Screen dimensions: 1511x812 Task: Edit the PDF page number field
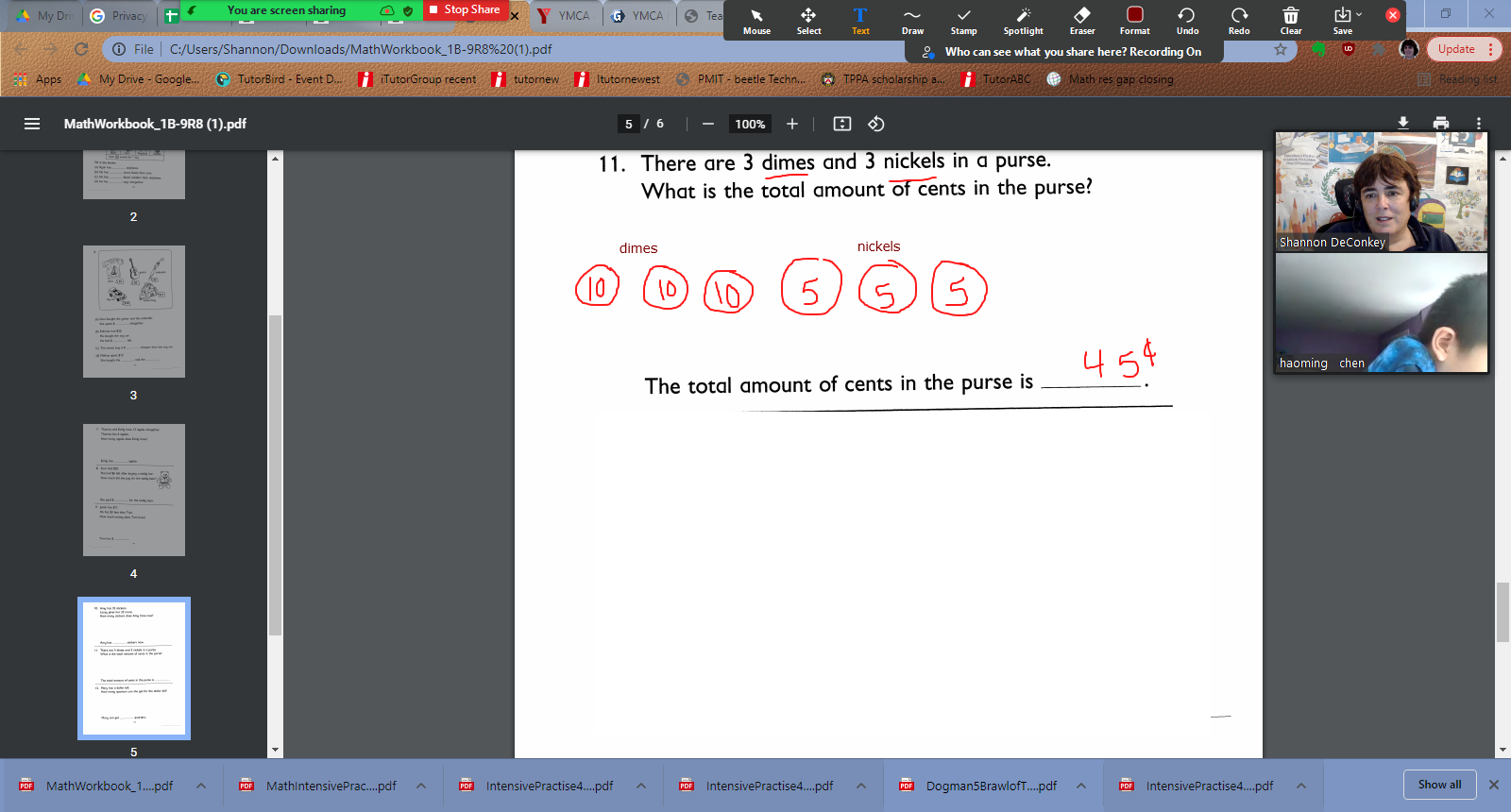click(x=629, y=124)
